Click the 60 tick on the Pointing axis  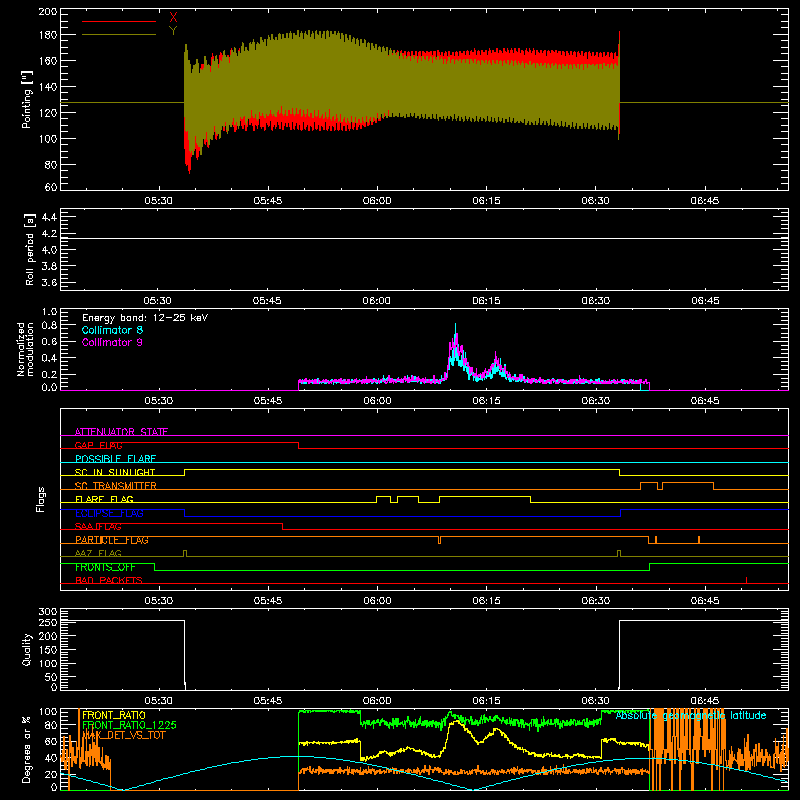pos(51,187)
